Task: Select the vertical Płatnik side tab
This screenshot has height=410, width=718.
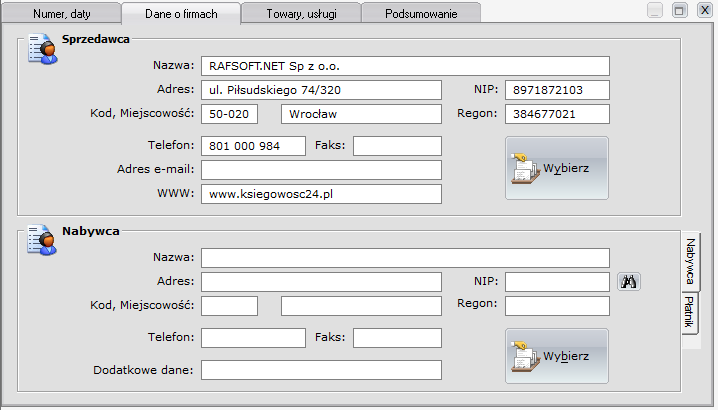Action: 690,314
